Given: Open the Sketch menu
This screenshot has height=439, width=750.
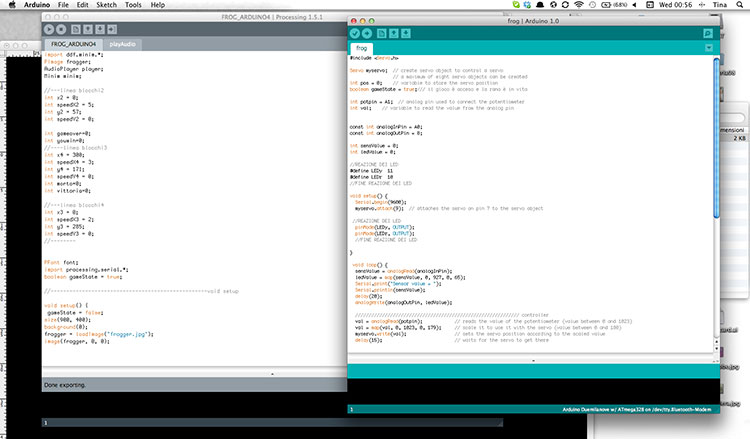Looking at the screenshot, I should [106, 5].
